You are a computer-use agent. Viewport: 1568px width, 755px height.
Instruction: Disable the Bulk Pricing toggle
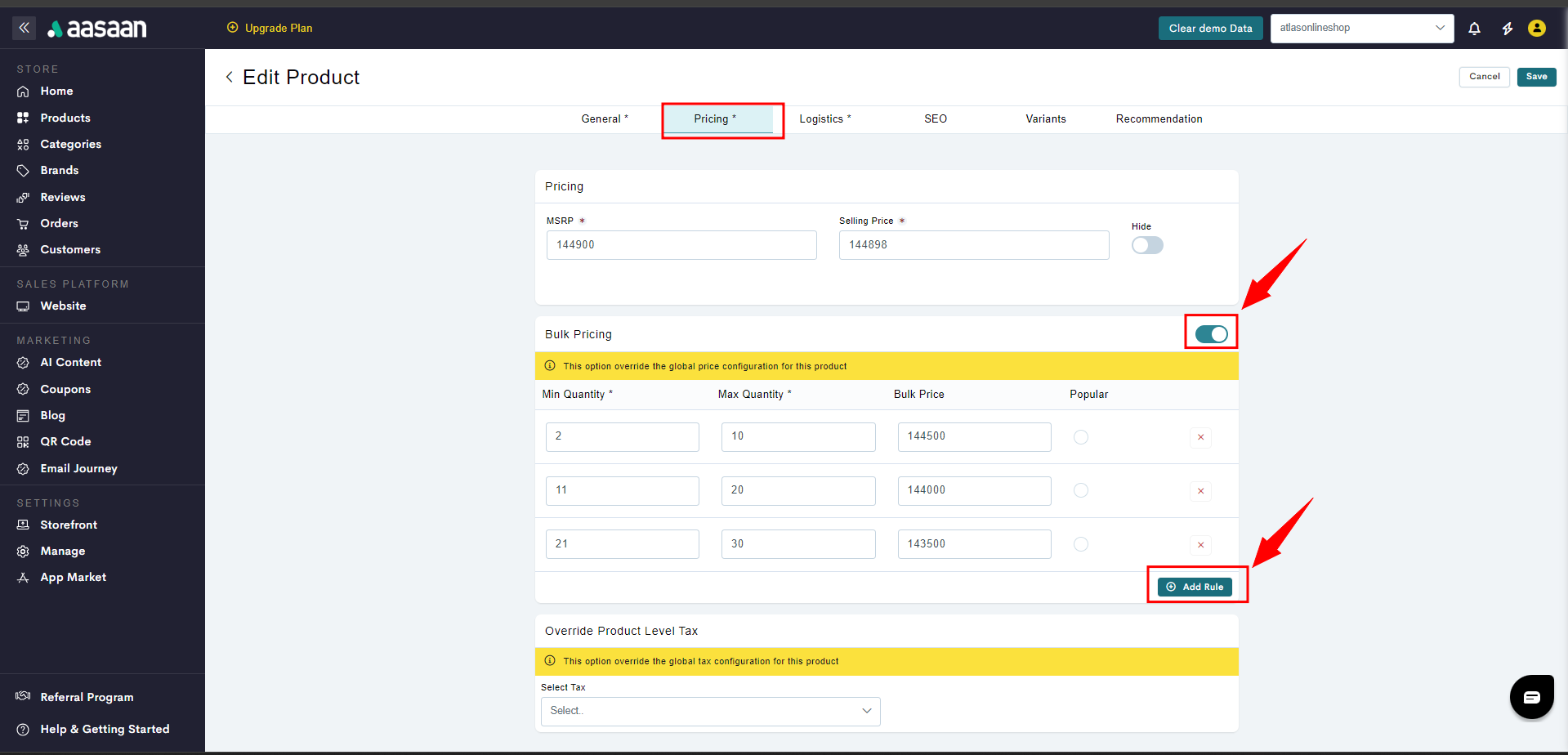click(x=1211, y=334)
